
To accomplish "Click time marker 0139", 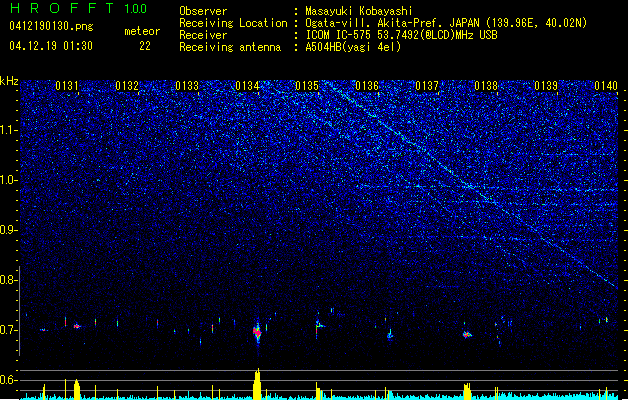I will (546, 86).
